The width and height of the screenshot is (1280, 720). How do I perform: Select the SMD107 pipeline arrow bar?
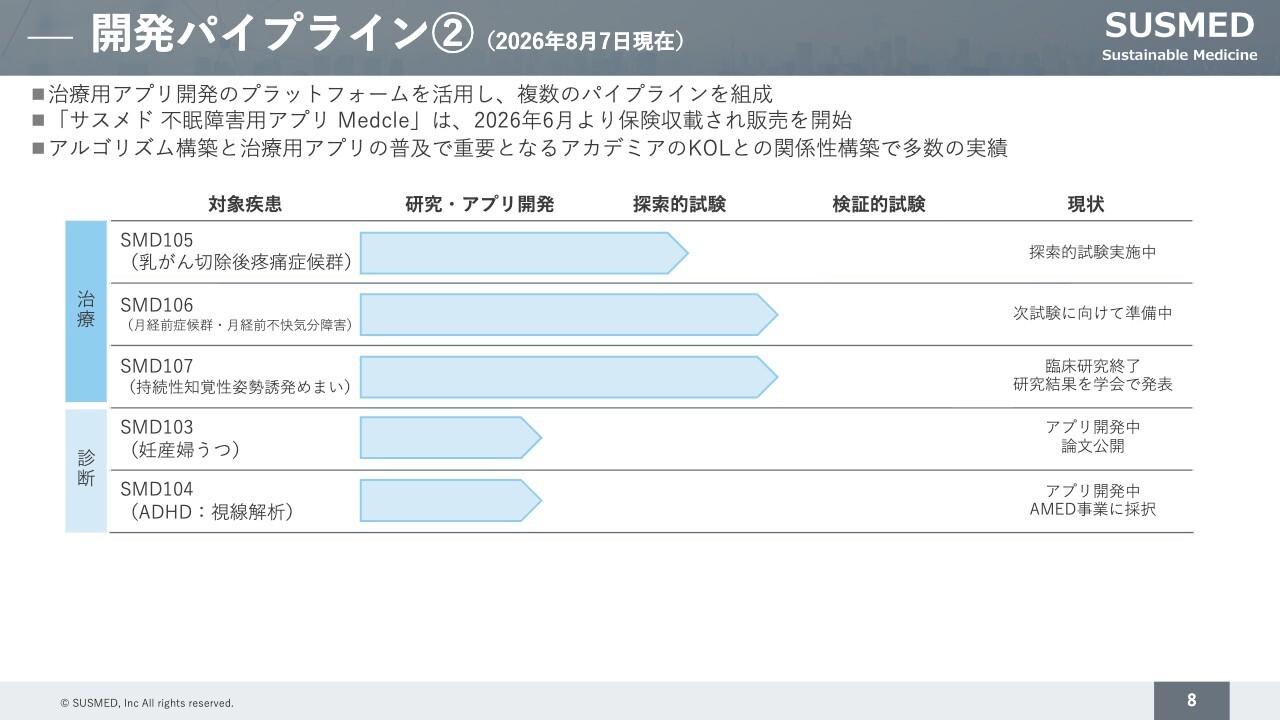[x=568, y=377]
